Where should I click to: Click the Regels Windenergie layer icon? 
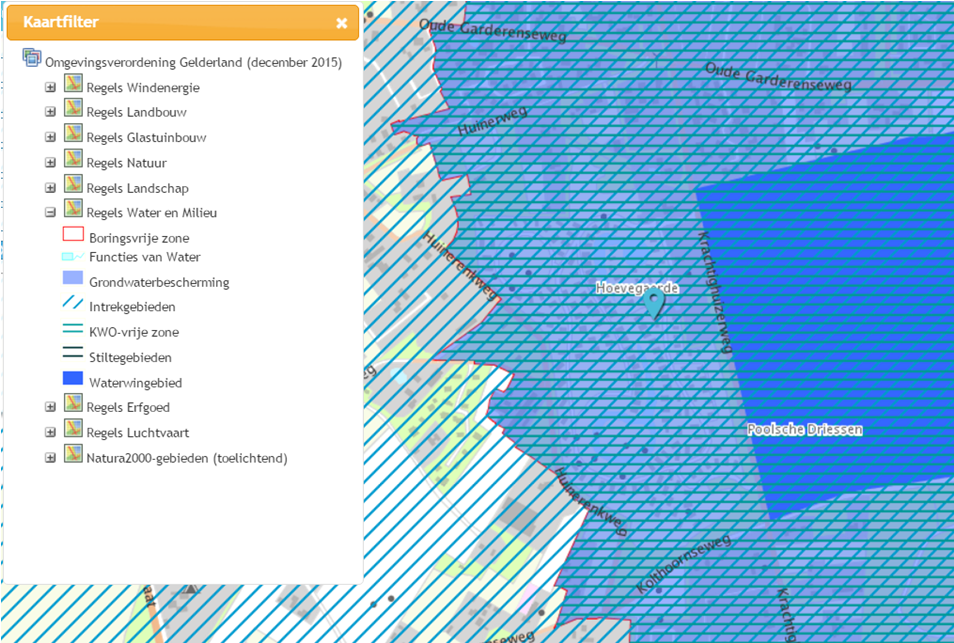[x=72, y=85]
